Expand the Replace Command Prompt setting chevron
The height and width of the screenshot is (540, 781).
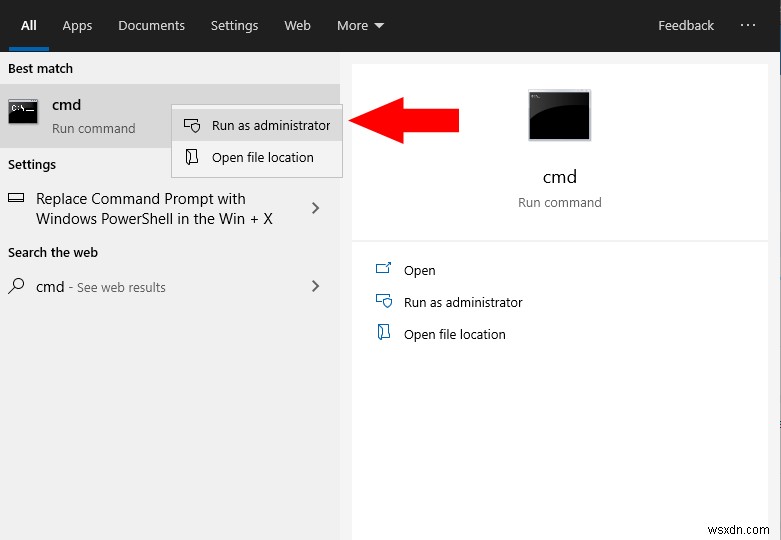(316, 208)
